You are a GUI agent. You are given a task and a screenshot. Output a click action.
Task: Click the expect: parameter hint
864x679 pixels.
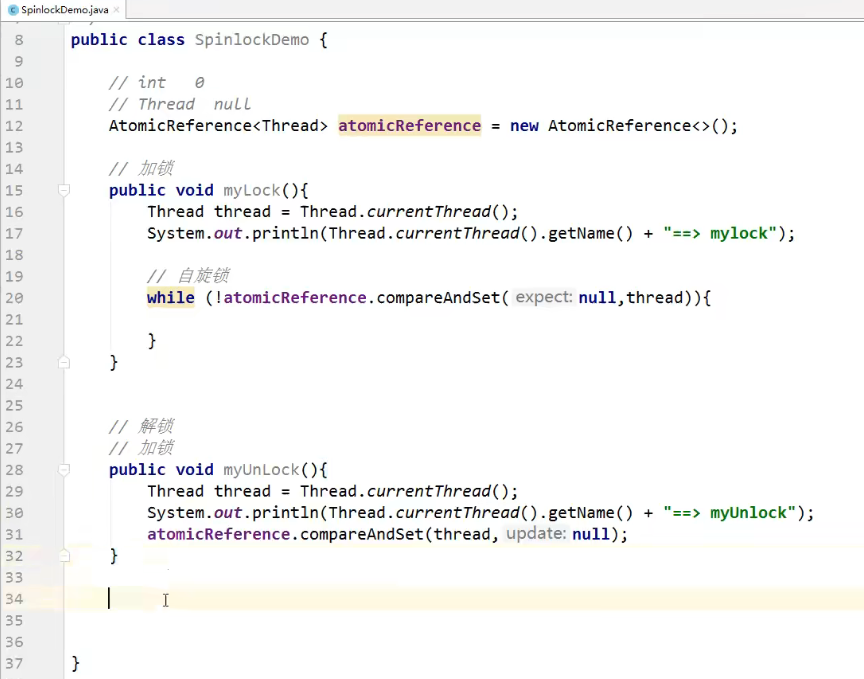pyautogui.click(x=543, y=298)
